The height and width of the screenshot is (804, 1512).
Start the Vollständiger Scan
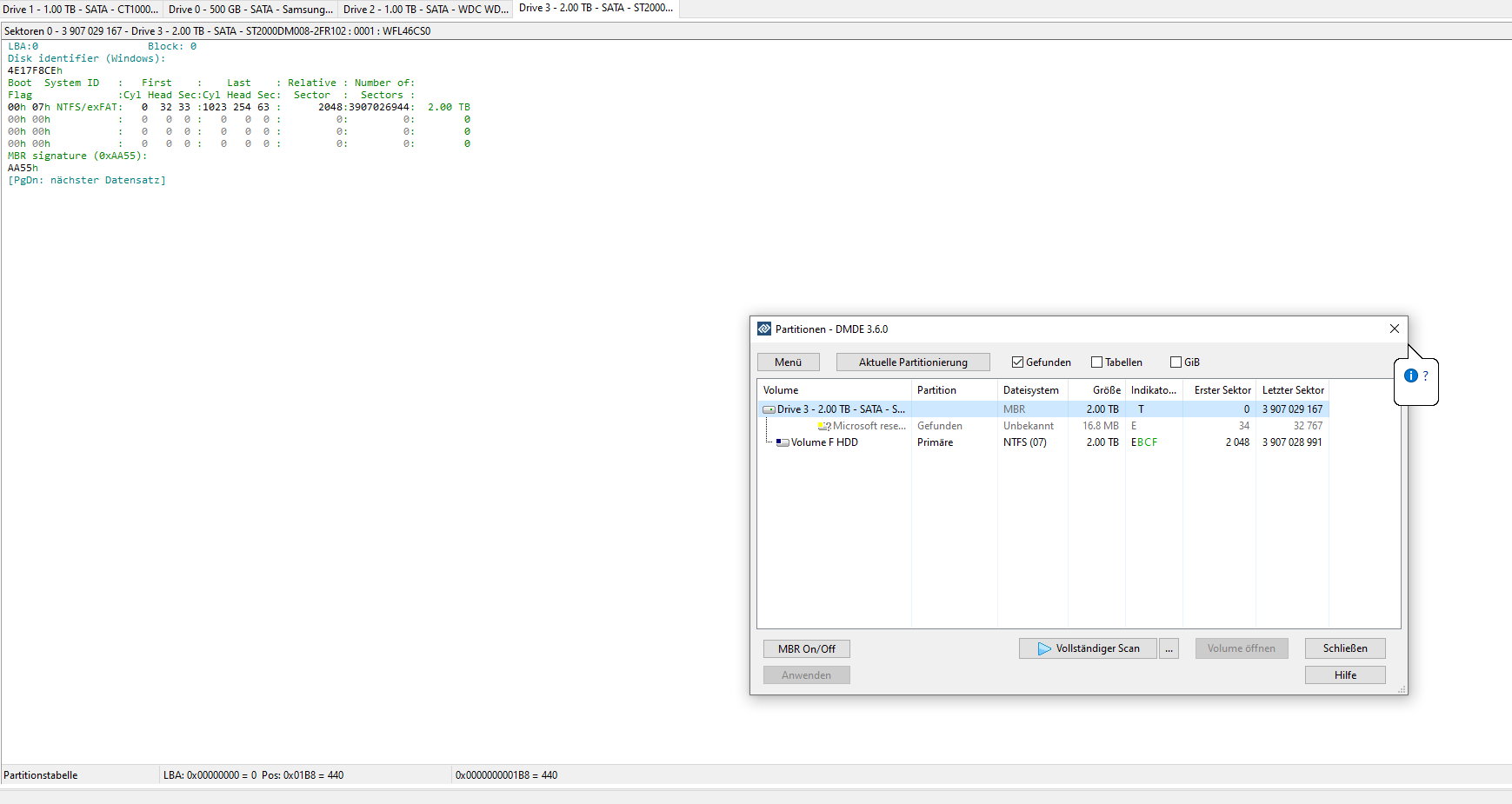tap(1088, 648)
